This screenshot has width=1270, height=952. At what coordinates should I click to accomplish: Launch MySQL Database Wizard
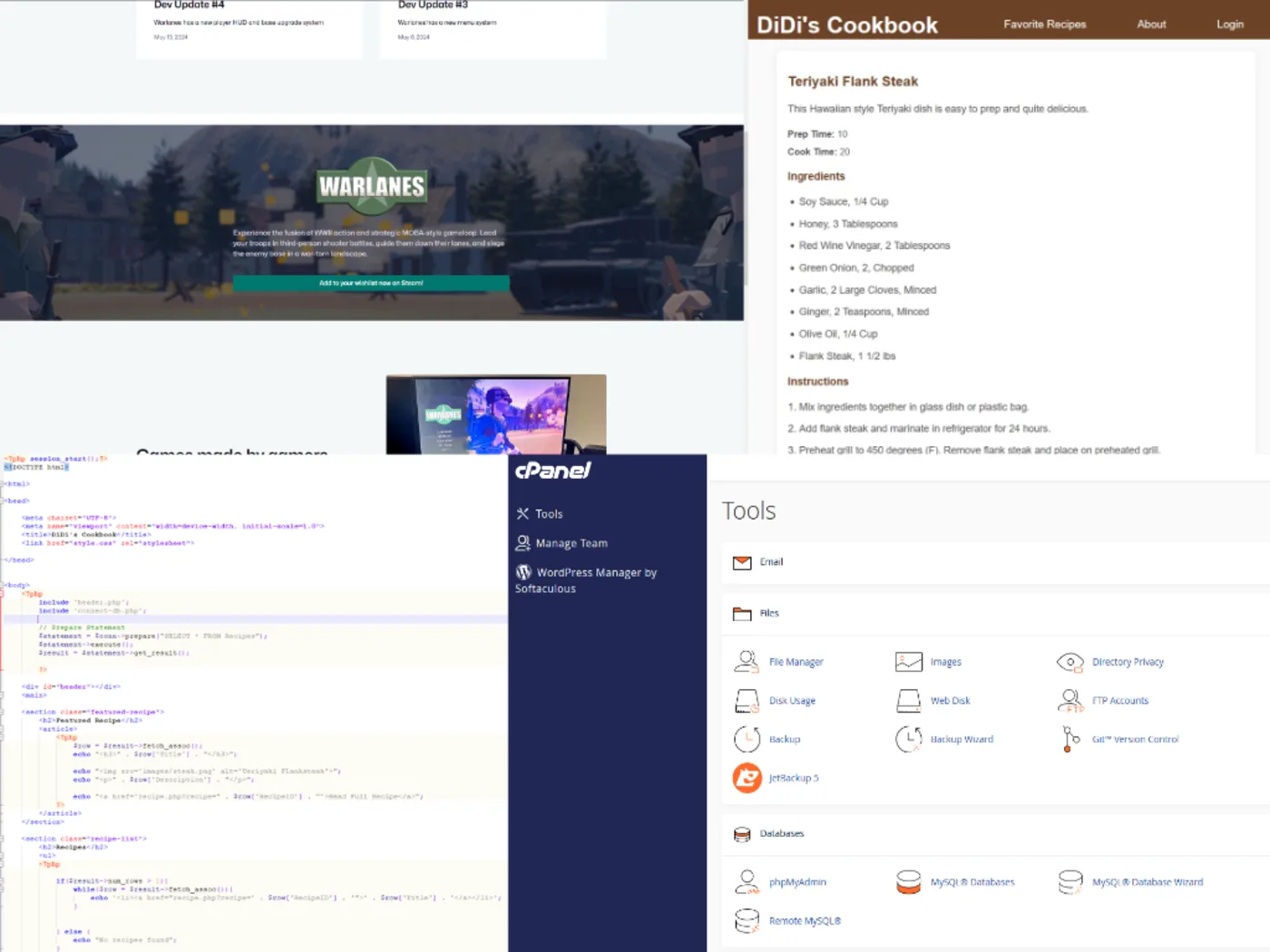coord(1148,882)
